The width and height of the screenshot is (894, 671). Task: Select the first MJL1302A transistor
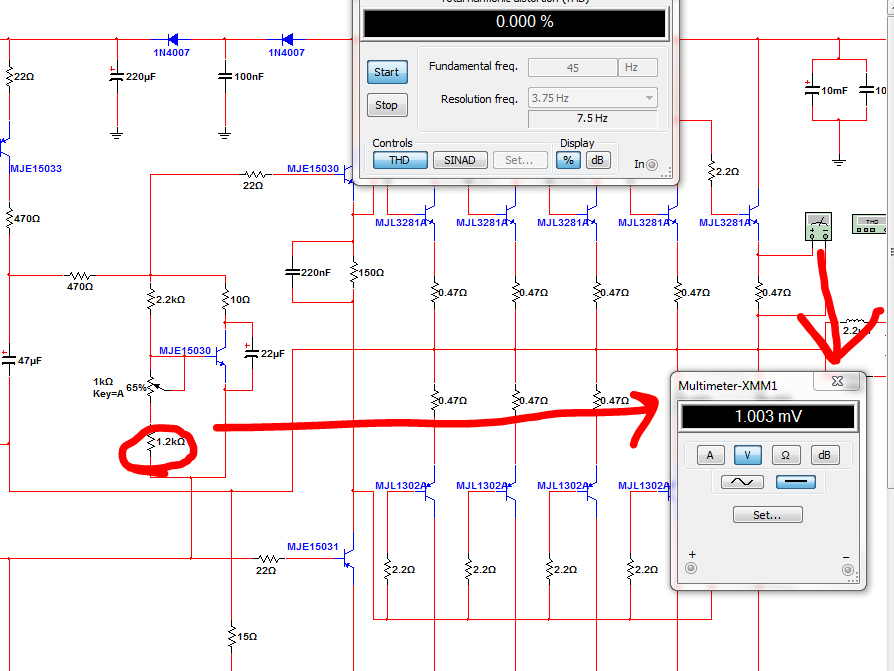click(430, 493)
